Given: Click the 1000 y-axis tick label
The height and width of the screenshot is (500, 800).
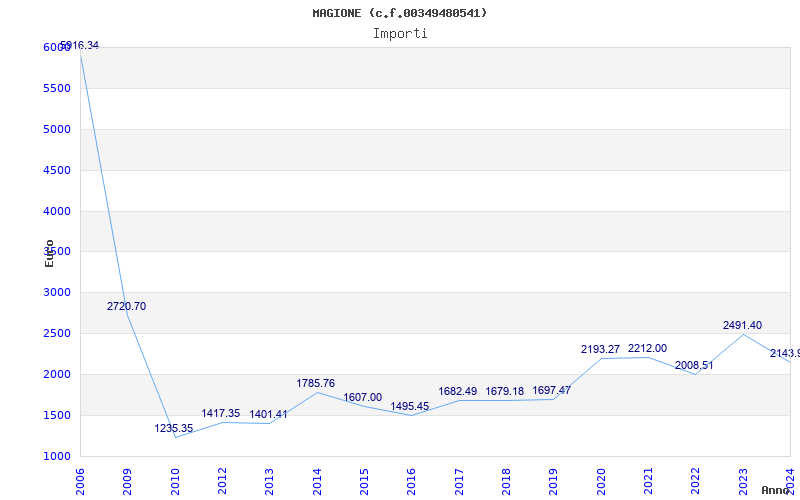Looking at the screenshot, I should (57, 456).
